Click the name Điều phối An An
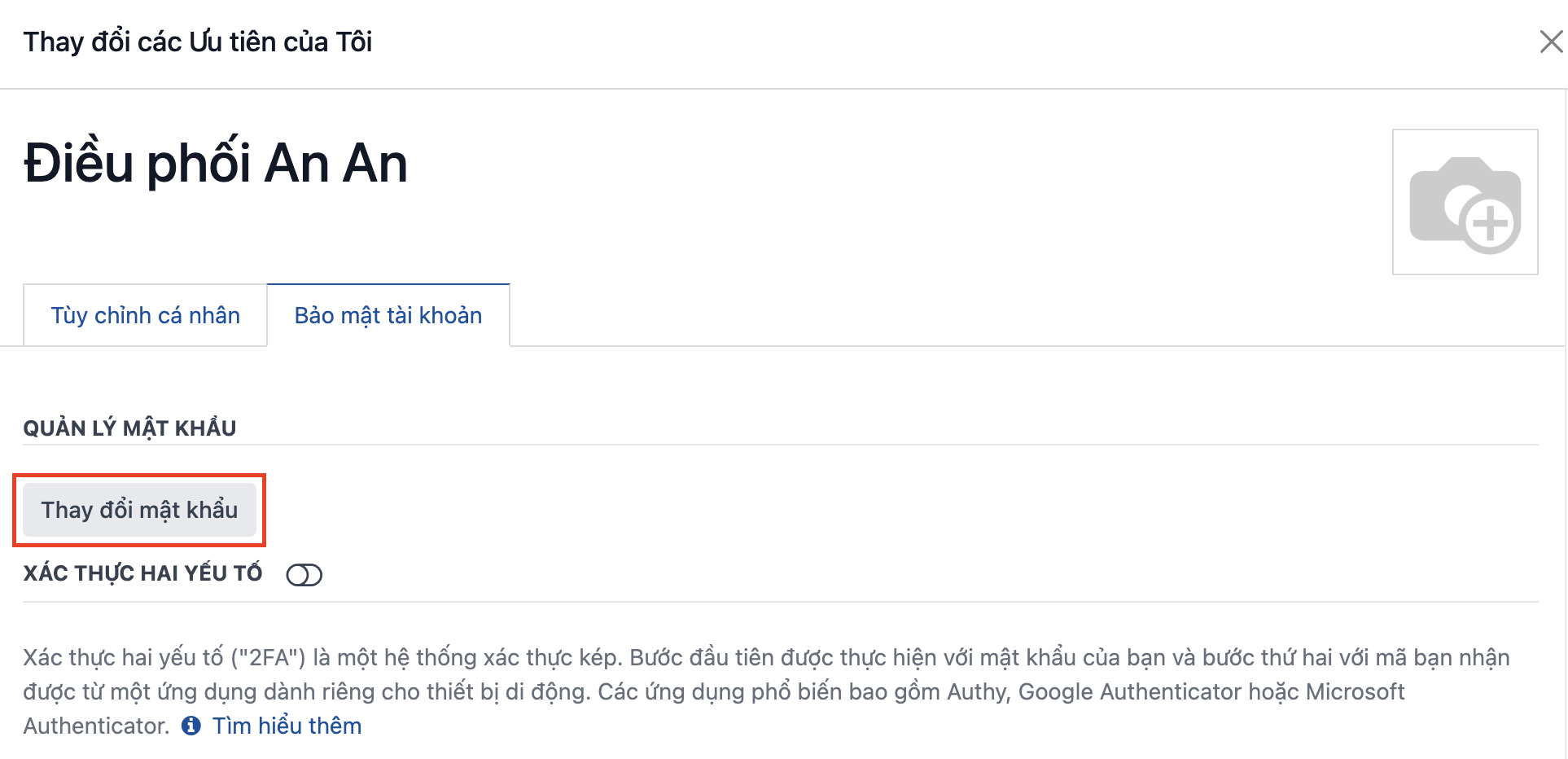 [216, 164]
